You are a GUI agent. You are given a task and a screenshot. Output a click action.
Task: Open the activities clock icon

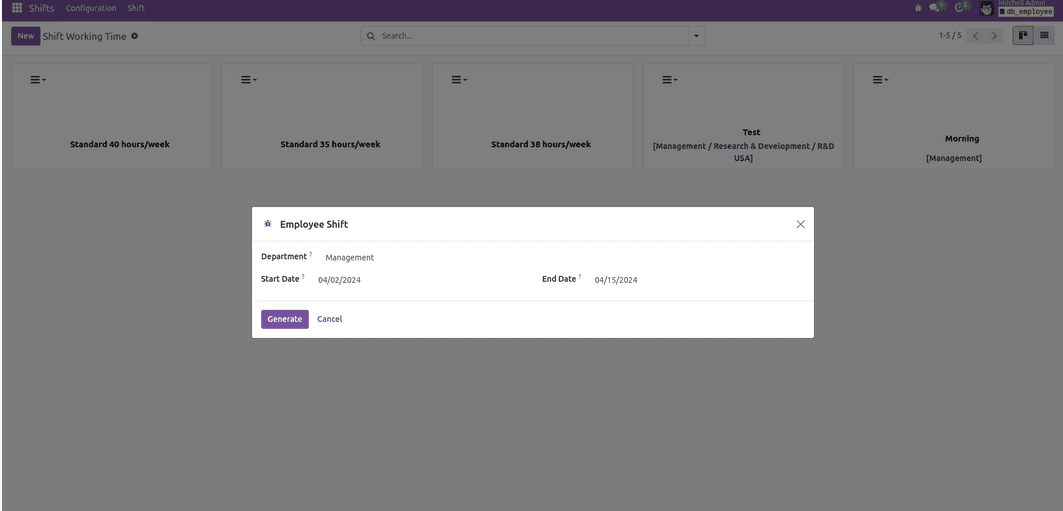point(961,7)
